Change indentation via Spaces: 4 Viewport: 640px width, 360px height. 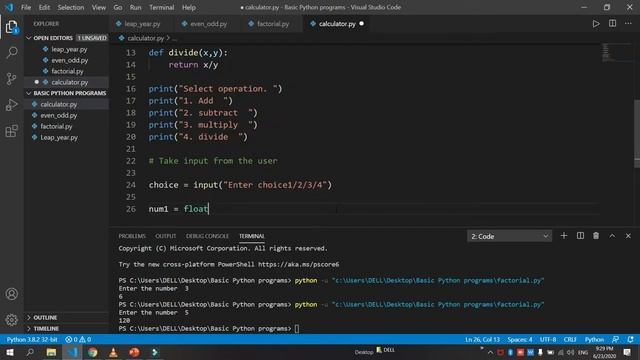520,340
